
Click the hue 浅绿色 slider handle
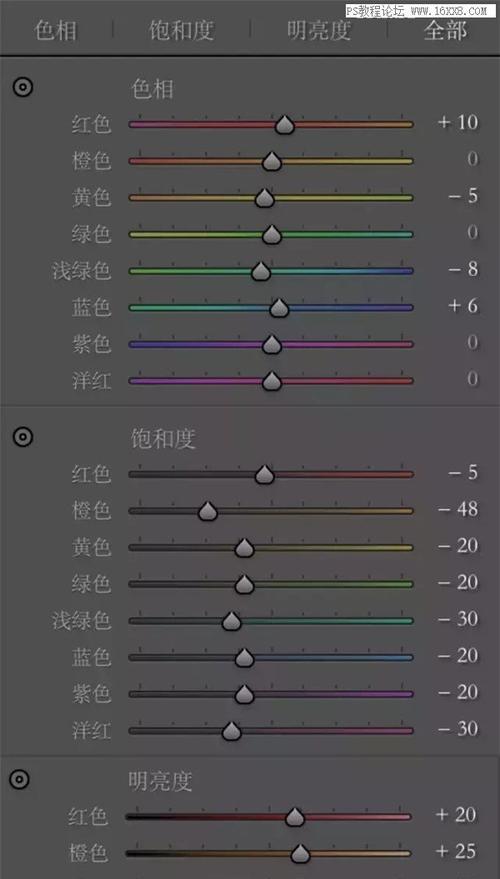[261, 271]
